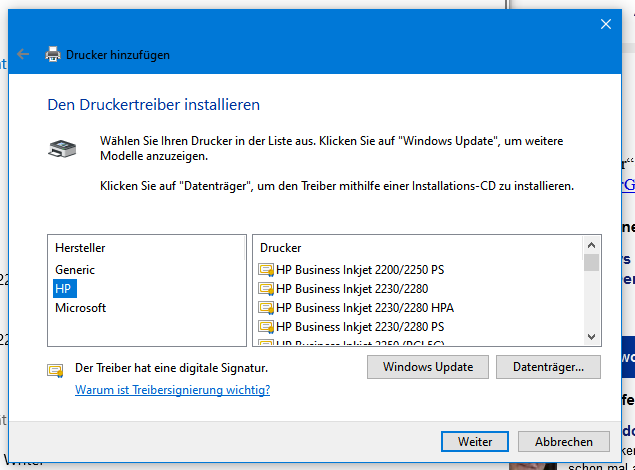Select HP in Hersteller list
The height and width of the screenshot is (470, 635).
[x=65, y=289]
